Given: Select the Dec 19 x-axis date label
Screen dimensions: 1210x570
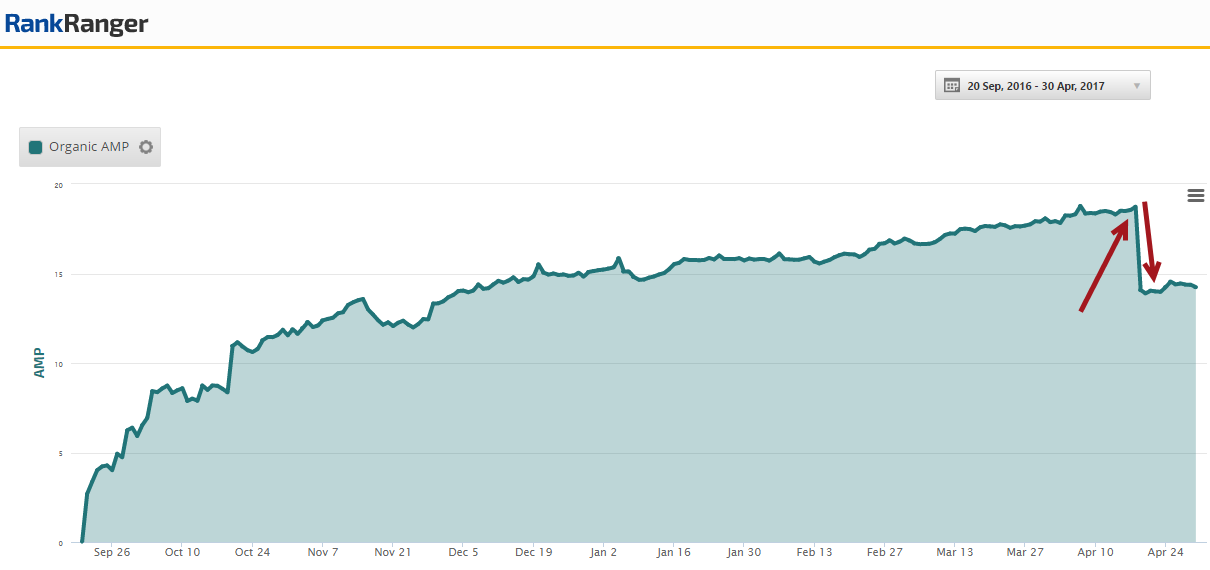Looking at the screenshot, I should tap(534, 552).
